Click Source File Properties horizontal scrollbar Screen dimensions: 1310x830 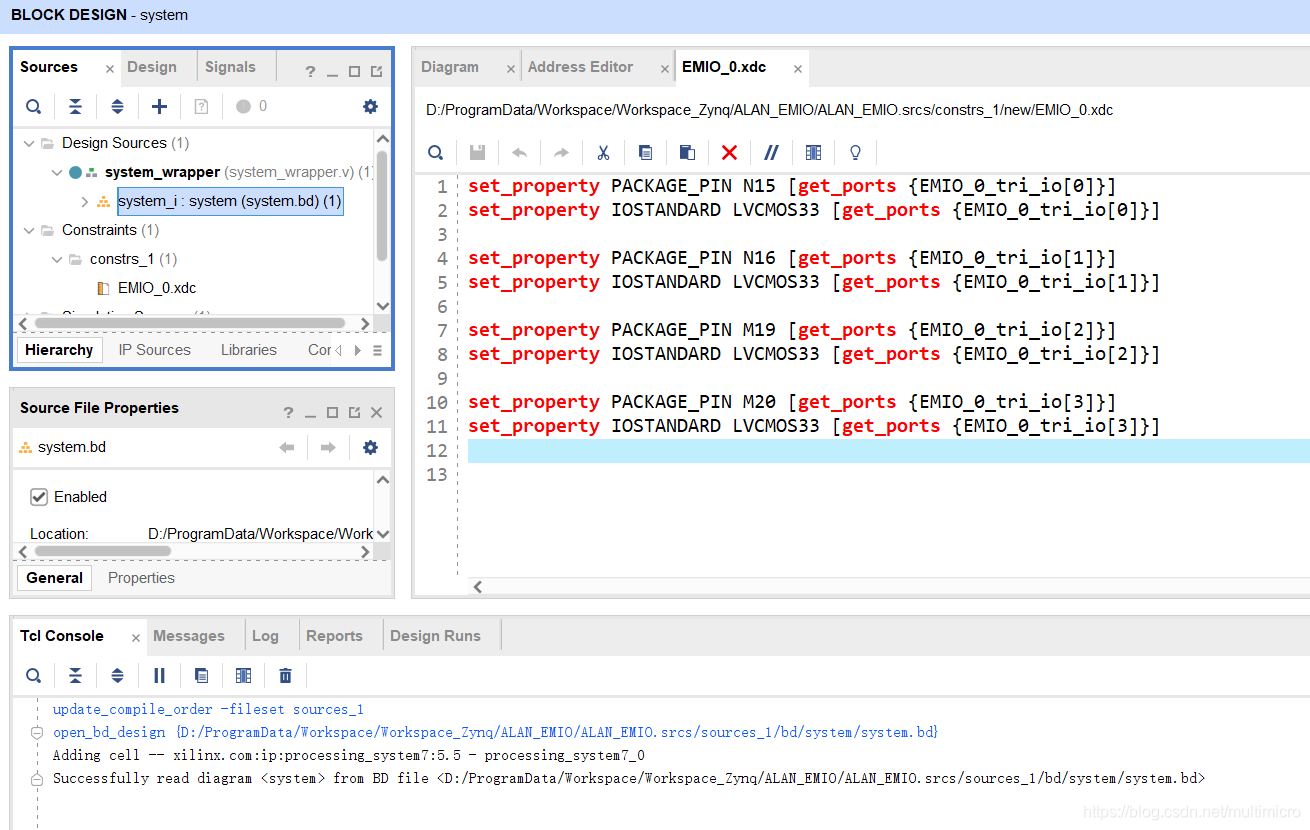pos(103,551)
